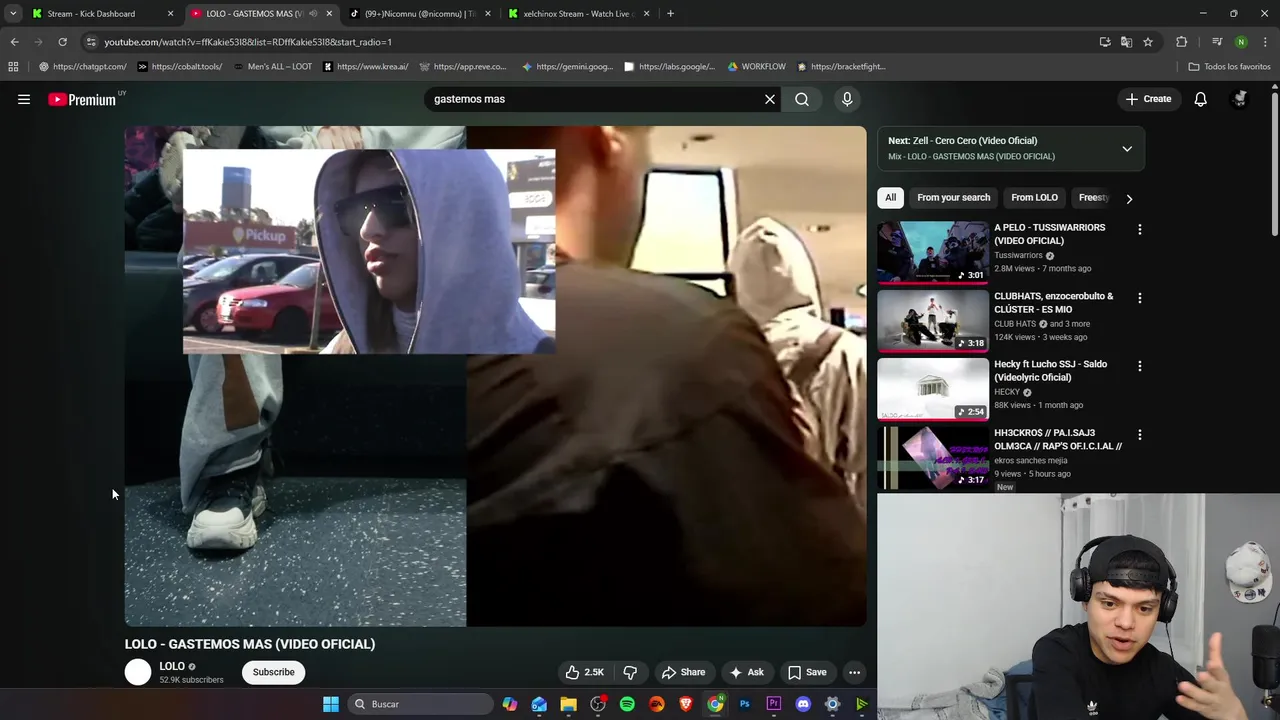Expand the Next up mix playlist panel

1127,149
